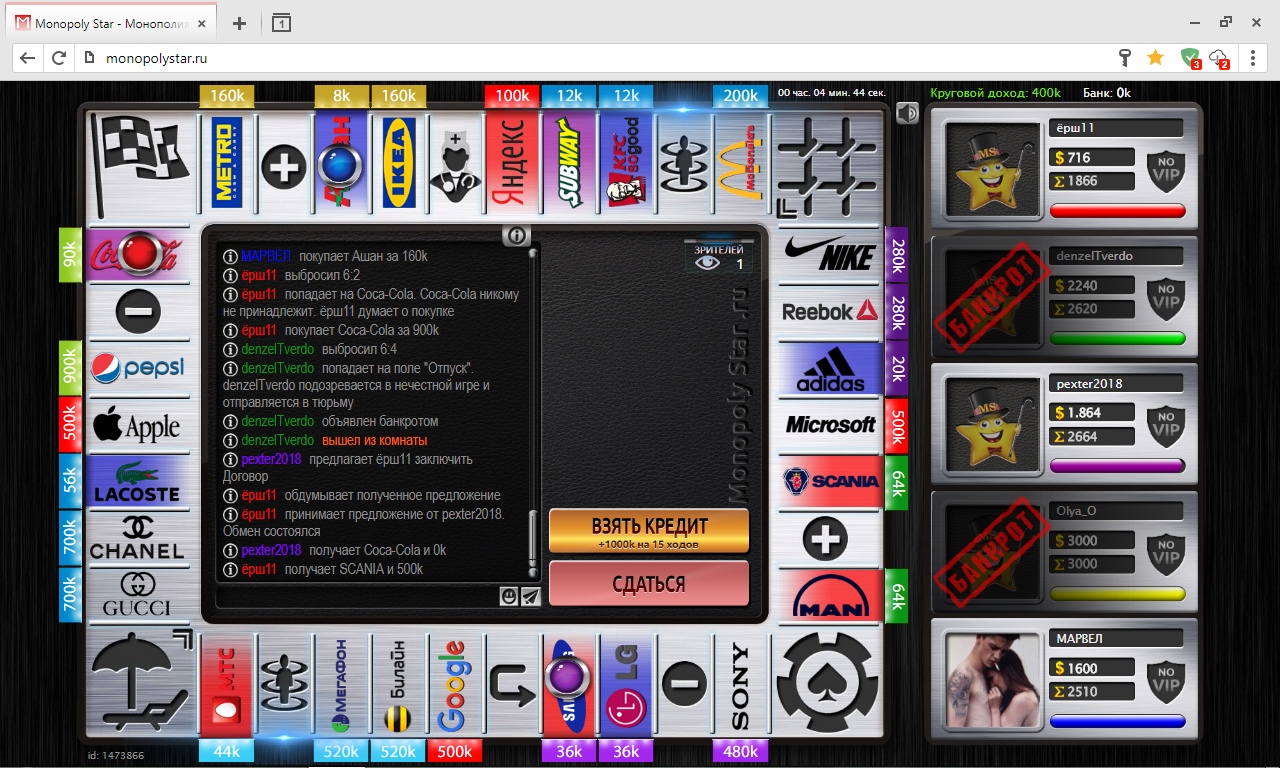Click the Samsung property cell

click(569, 685)
